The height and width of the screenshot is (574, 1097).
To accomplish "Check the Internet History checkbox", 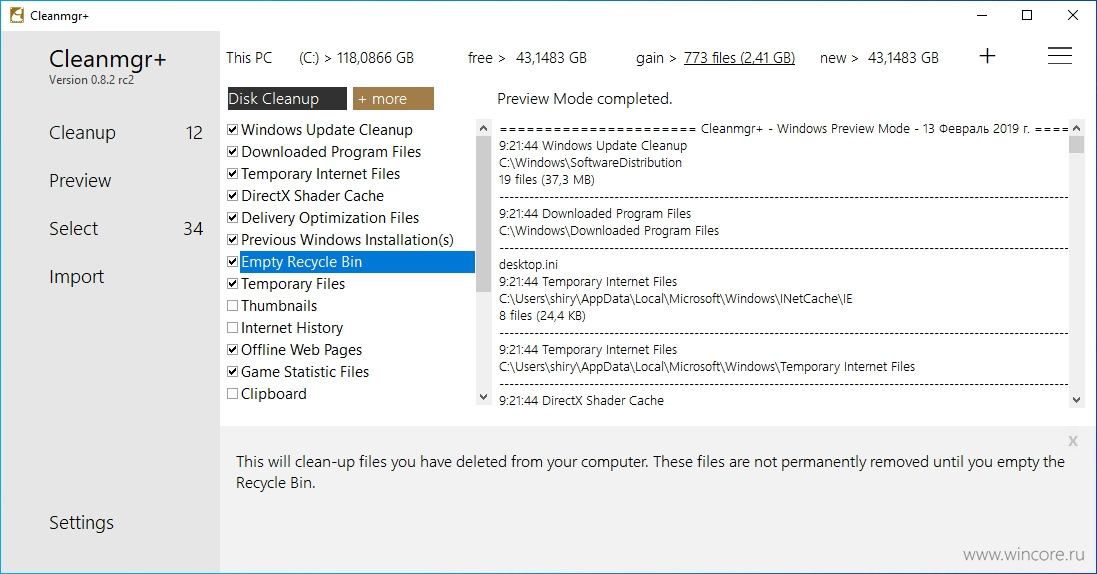I will (x=232, y=328).
